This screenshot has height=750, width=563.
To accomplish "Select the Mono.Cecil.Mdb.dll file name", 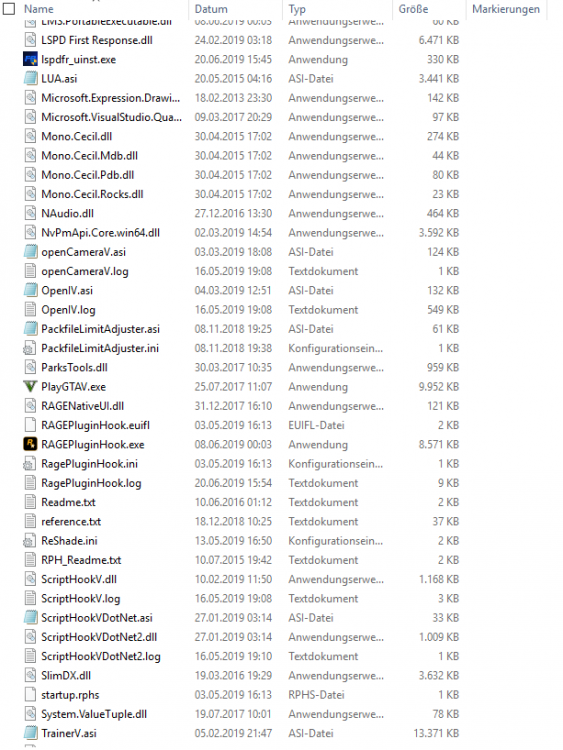I will pos(89,155).
